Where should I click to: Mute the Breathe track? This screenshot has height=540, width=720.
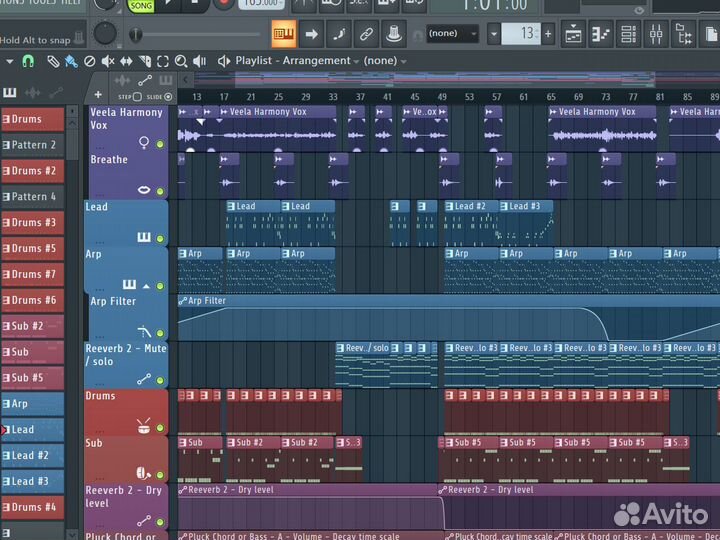160,191
